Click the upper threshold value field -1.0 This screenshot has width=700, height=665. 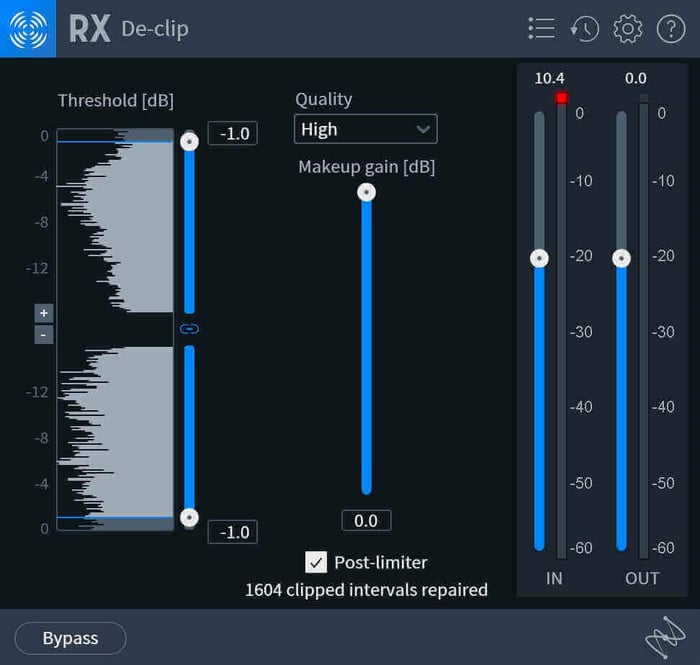(233, 133)
